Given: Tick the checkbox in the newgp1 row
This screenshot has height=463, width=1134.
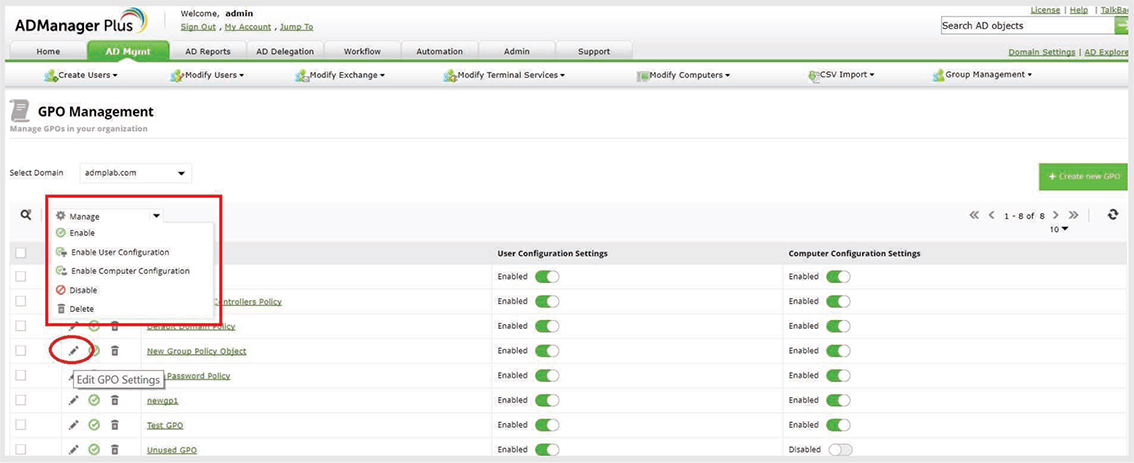Looking at the screenshot, I should tap(21, 399).
